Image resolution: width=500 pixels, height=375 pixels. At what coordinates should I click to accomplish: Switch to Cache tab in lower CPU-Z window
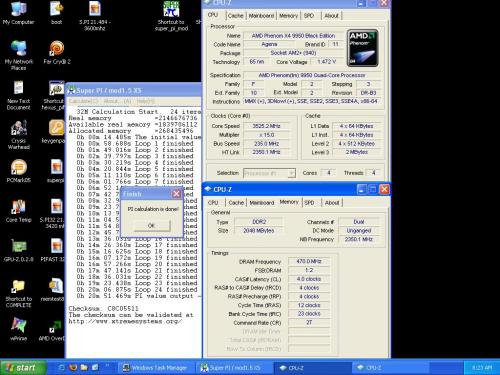[236, 202]
